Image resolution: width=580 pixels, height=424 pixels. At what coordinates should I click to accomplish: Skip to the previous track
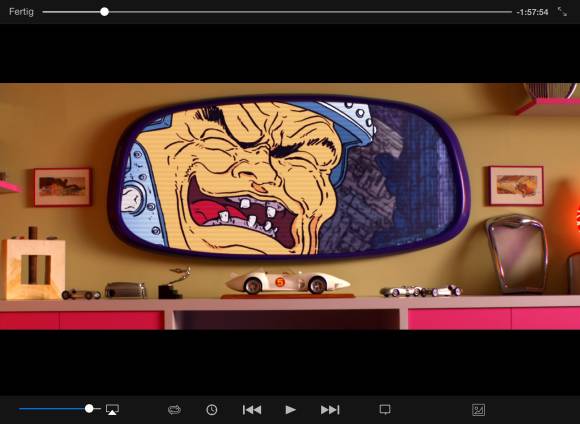point(252,410)
